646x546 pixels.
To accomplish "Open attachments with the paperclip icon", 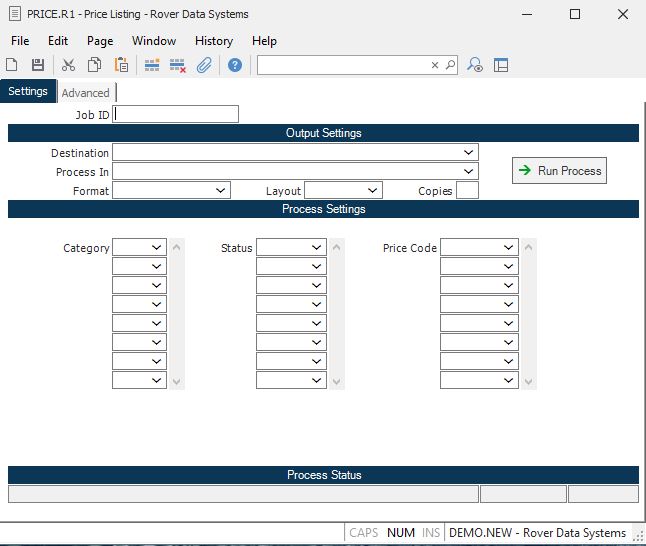I will pyautogui.click(x=204, y=65).
